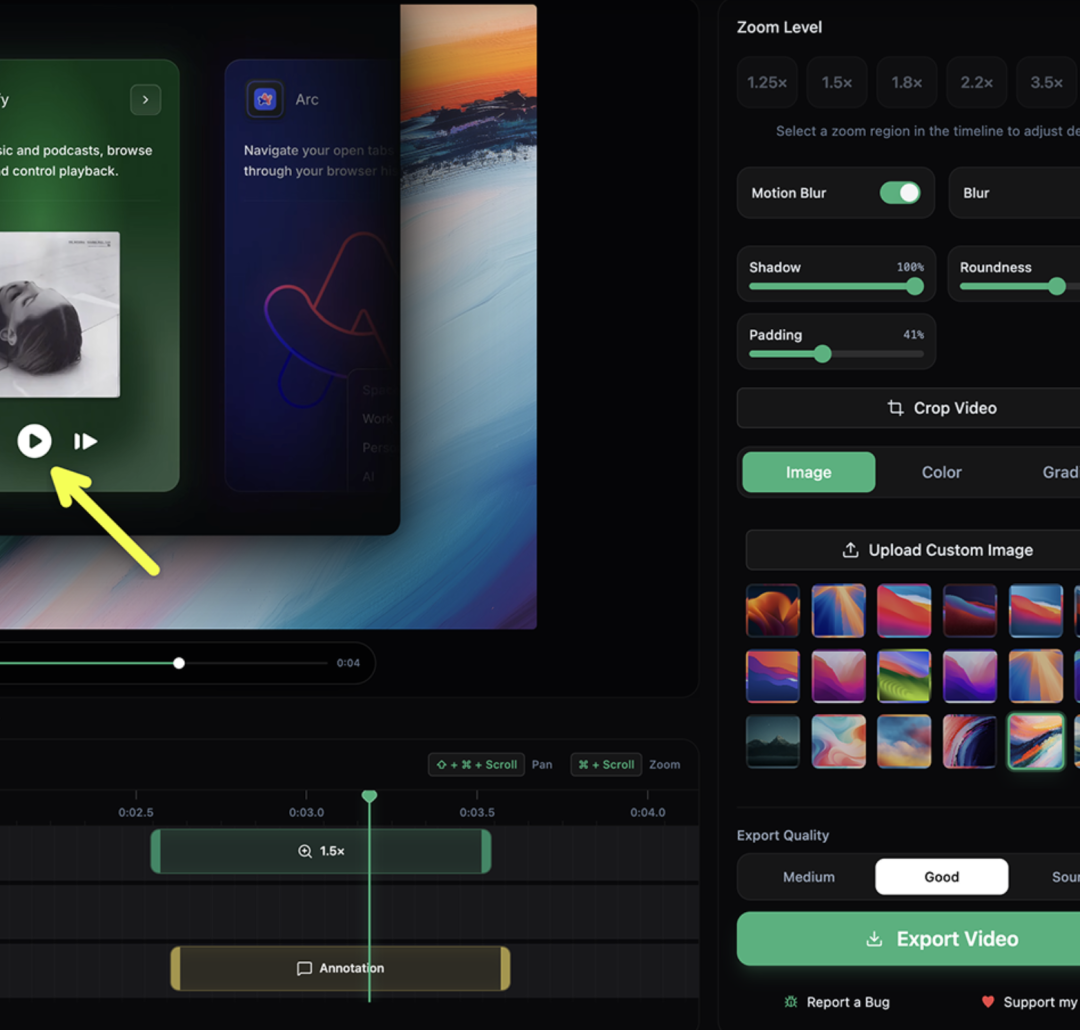1080x1030 pixels.
Task: Open the Crop Video tool
Action: [x=940, y=408]
